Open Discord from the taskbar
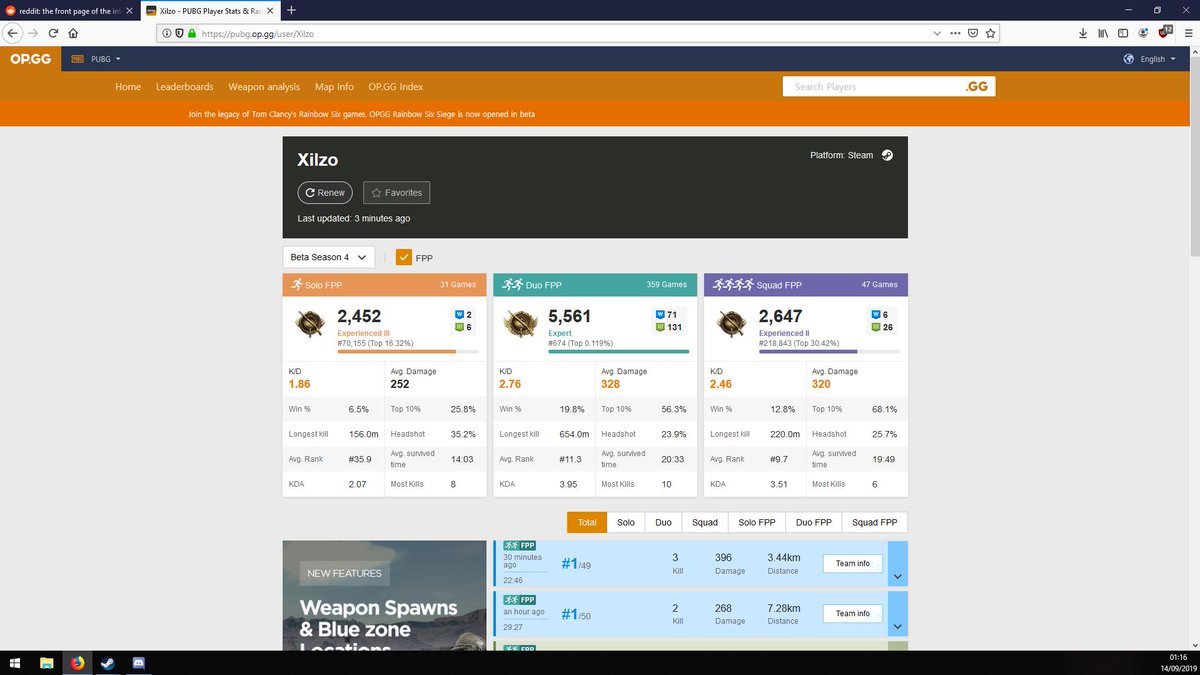 [137, 663]
